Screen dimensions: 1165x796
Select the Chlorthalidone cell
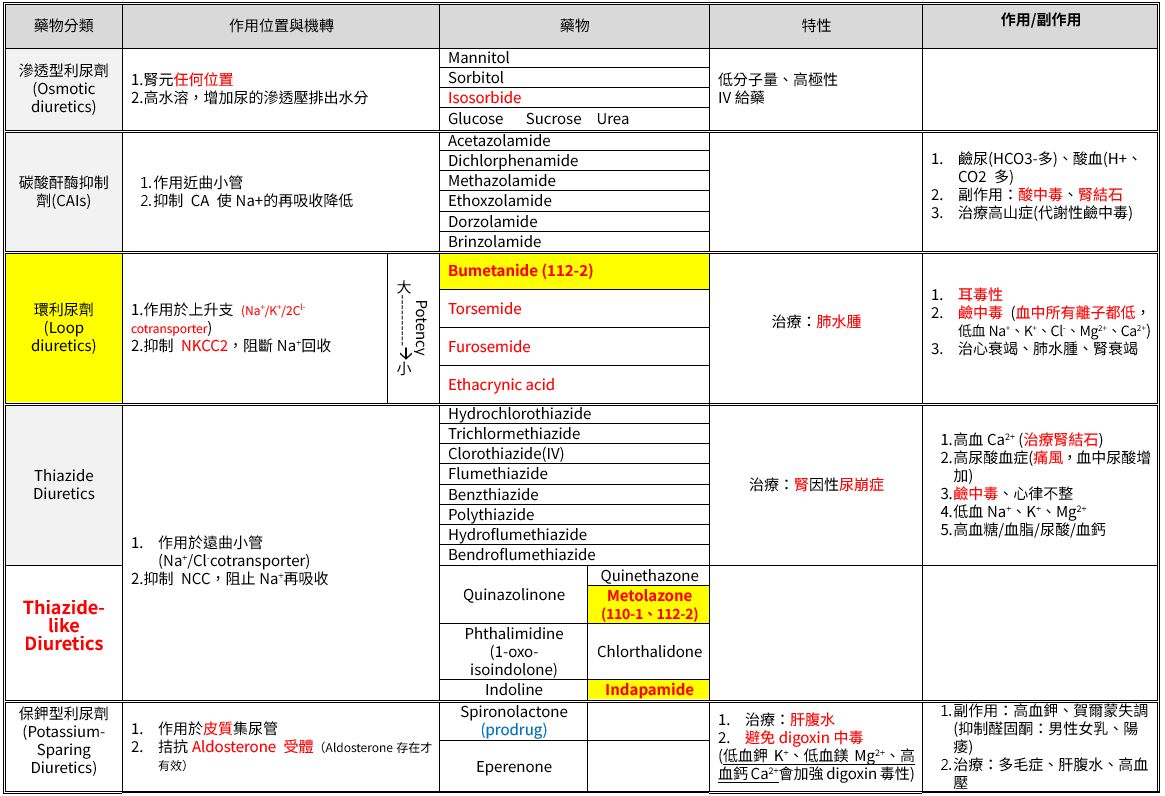point(649,652)
